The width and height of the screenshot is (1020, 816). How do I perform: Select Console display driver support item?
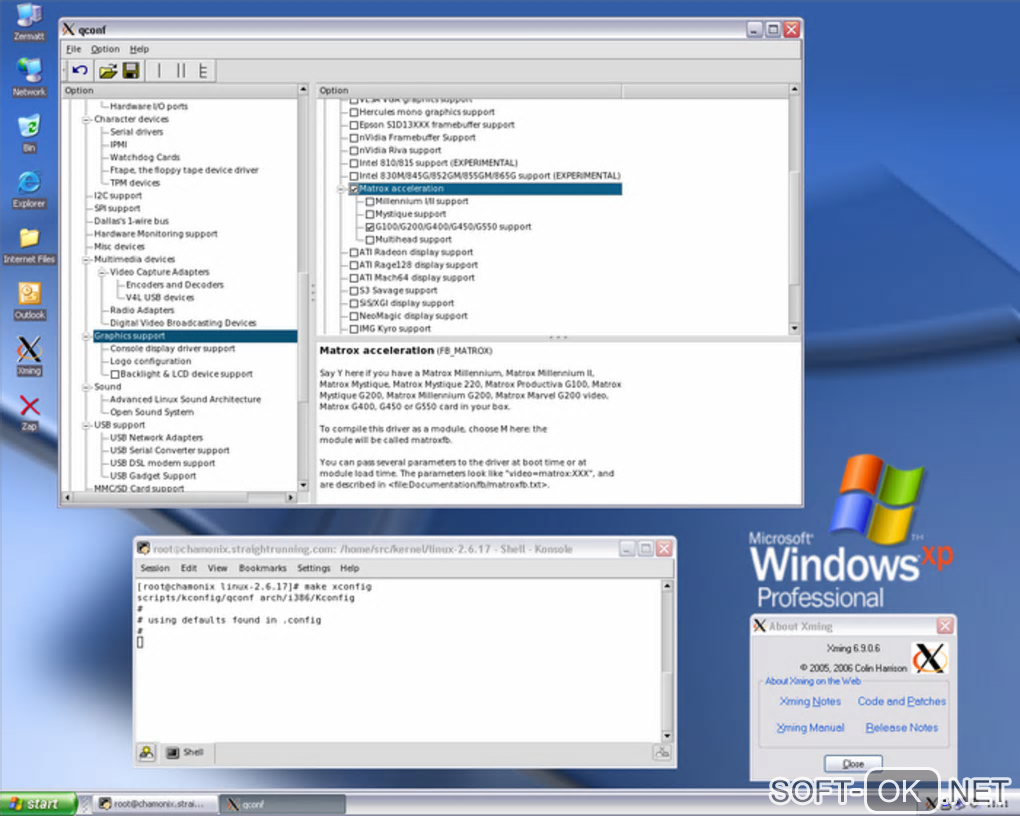(x=172, y=349)
